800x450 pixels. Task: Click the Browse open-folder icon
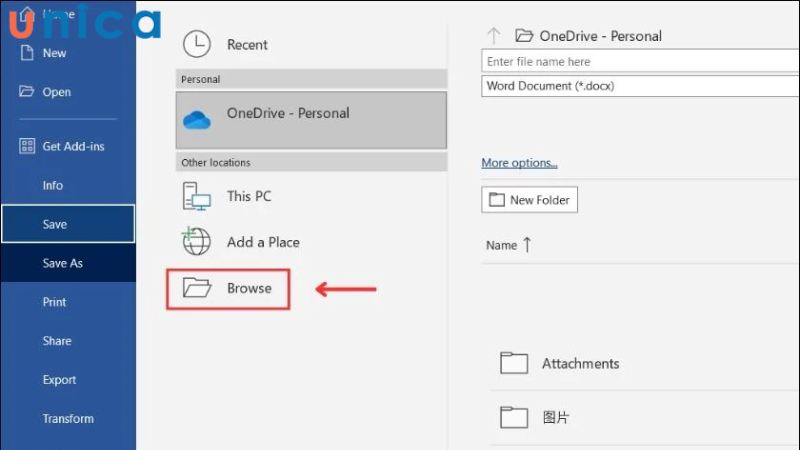coord(197,288)
